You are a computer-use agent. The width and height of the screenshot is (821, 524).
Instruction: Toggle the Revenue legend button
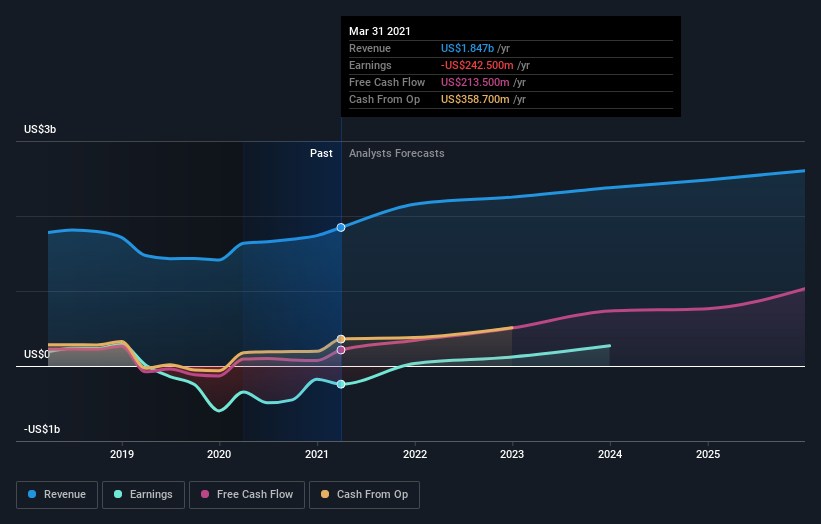[x=57, y=495]
